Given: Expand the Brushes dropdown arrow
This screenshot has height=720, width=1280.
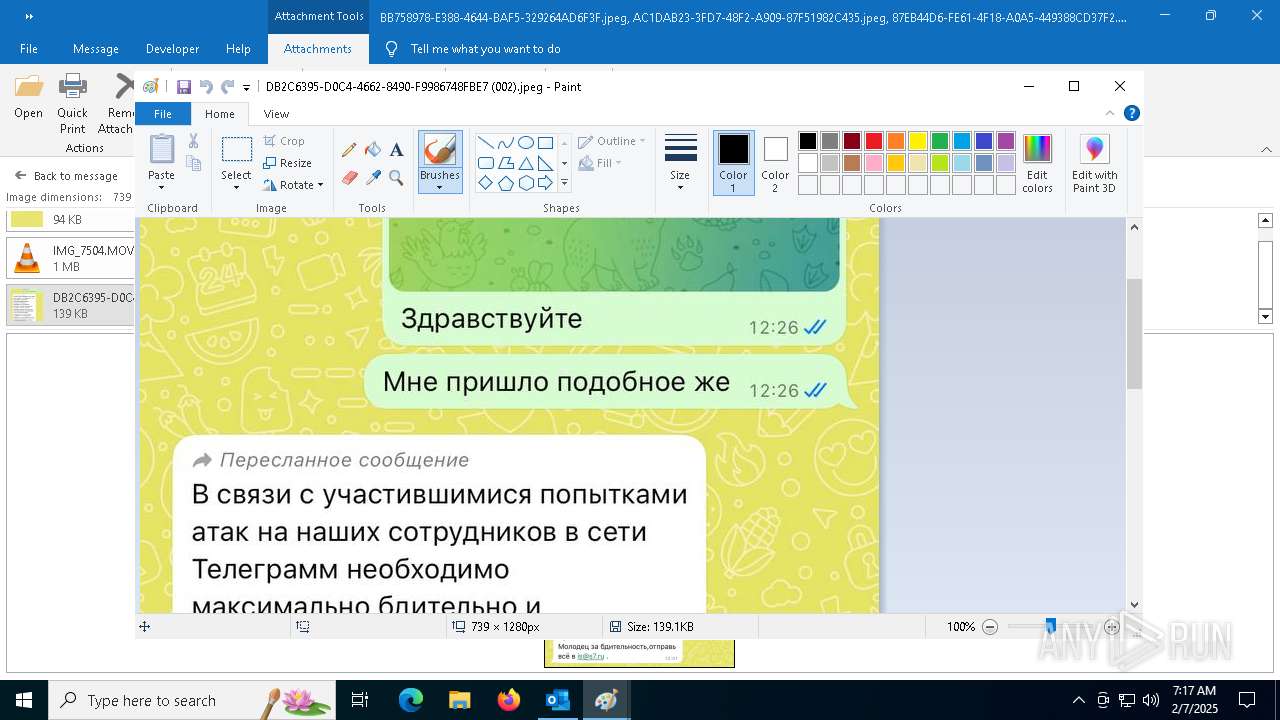Looking at the screenshot, I should click(439, 188).
